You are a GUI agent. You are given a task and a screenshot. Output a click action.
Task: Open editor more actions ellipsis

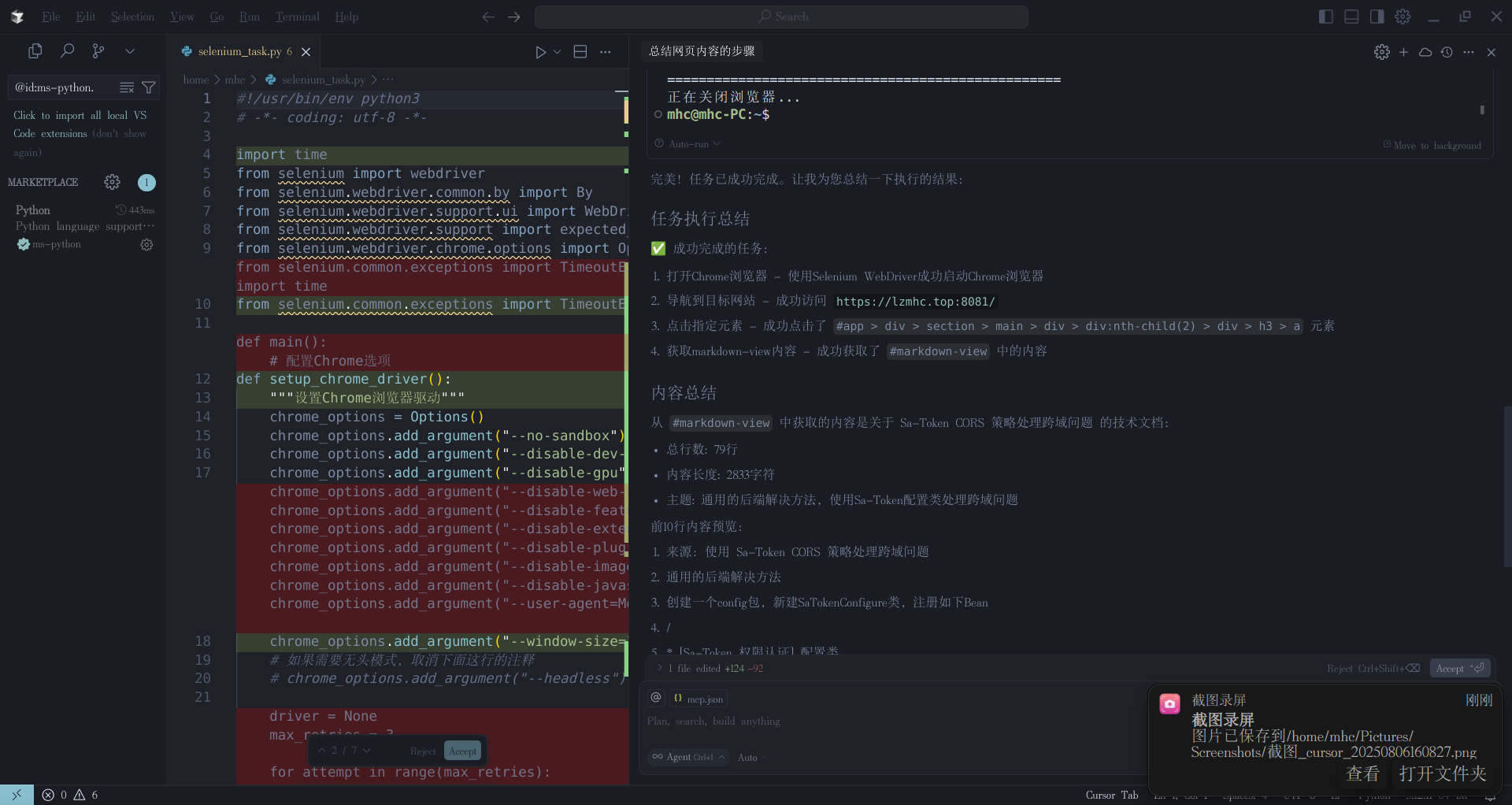pyautogui.click(x=605, y=52)
